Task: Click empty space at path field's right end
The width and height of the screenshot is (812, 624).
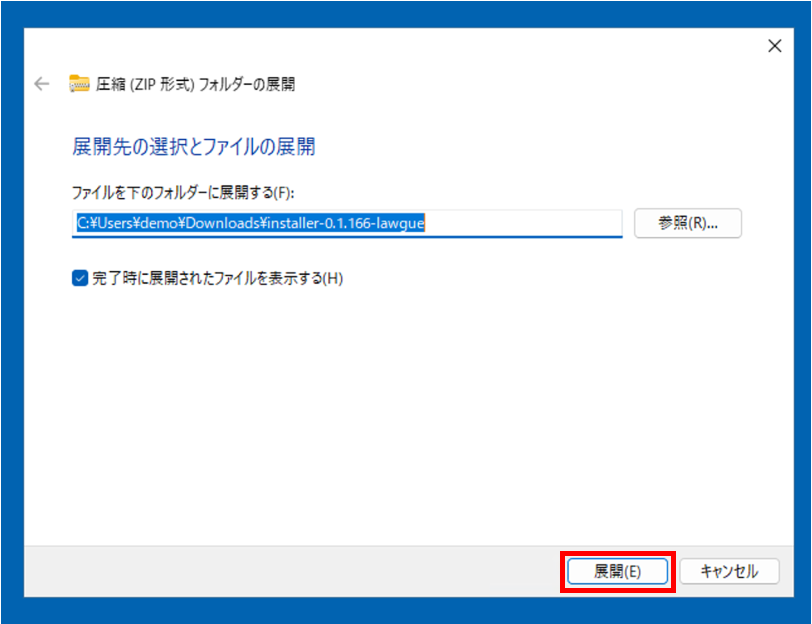Action: (x=560, y=224)
